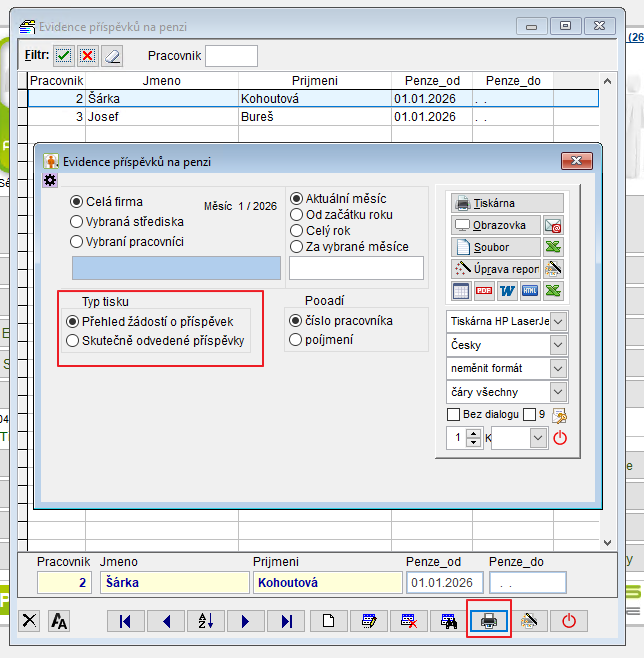Click the Pracovník filter input field
The width and height of the screenshot is (644, 658).
click(x=231, y=56)
